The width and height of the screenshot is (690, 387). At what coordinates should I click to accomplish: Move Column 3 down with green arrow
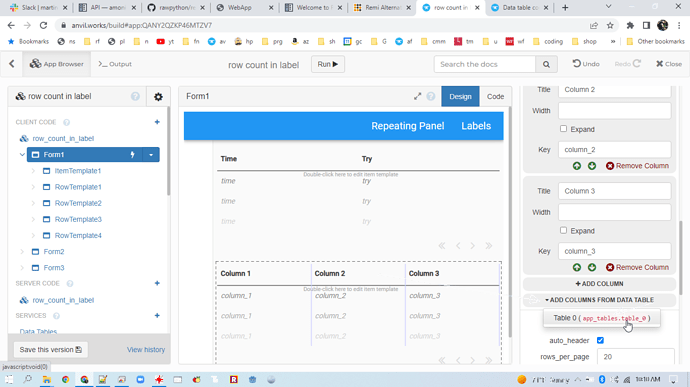click(x=592, y=267)
